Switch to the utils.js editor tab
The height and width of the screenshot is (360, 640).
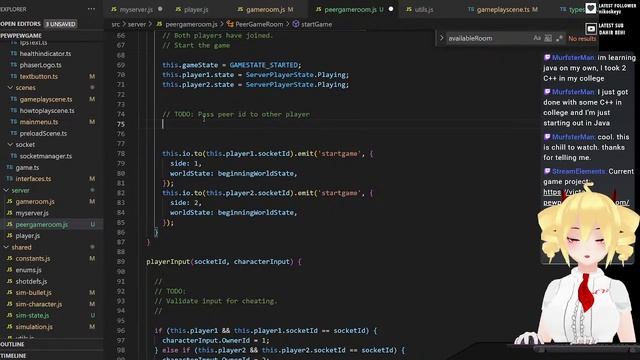424,9
